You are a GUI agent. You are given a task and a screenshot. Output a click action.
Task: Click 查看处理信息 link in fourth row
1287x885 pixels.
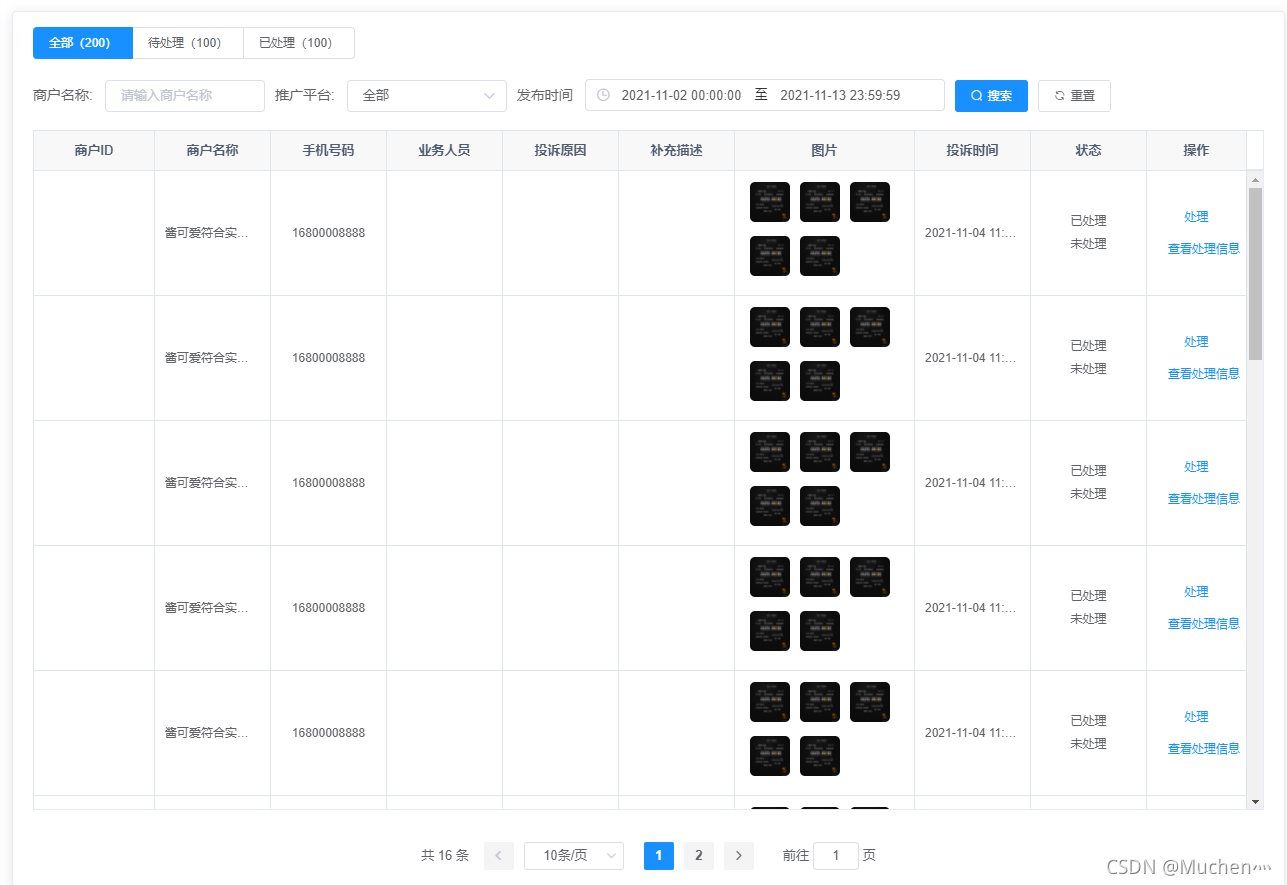click(1203, 624)
